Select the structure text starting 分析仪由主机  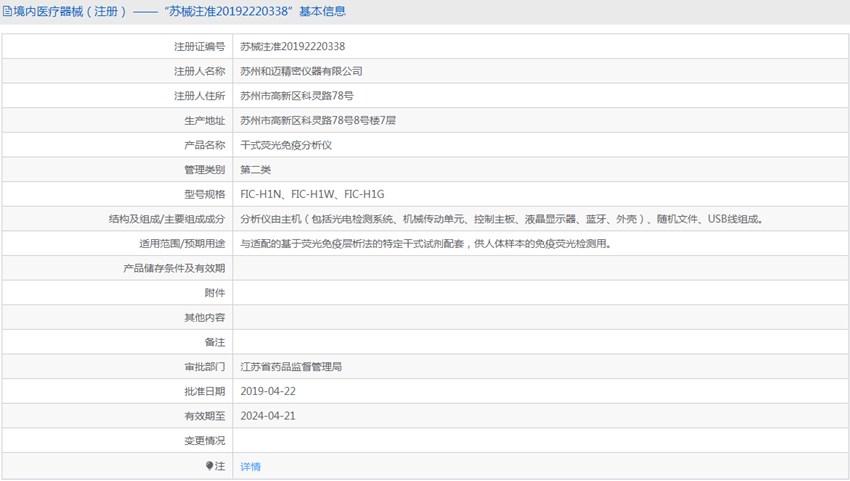[501, 219]
